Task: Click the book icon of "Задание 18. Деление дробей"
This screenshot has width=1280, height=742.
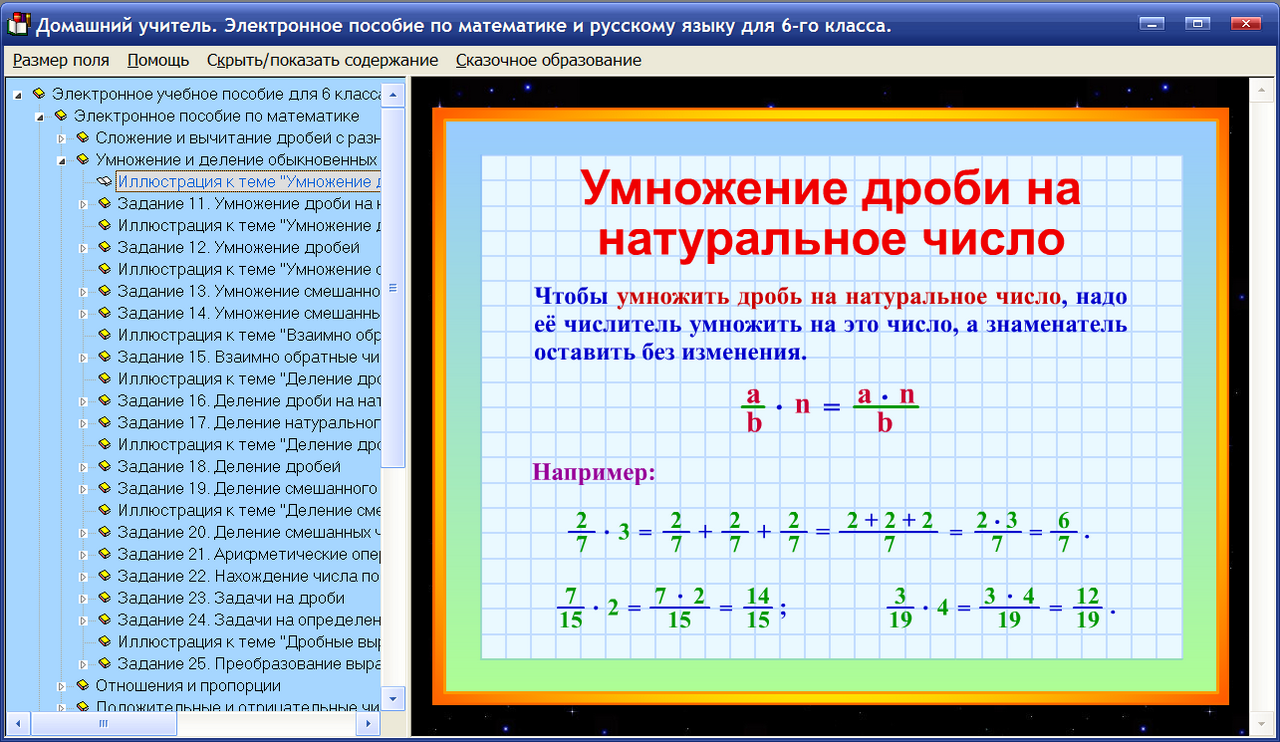Action: (104, 467)
